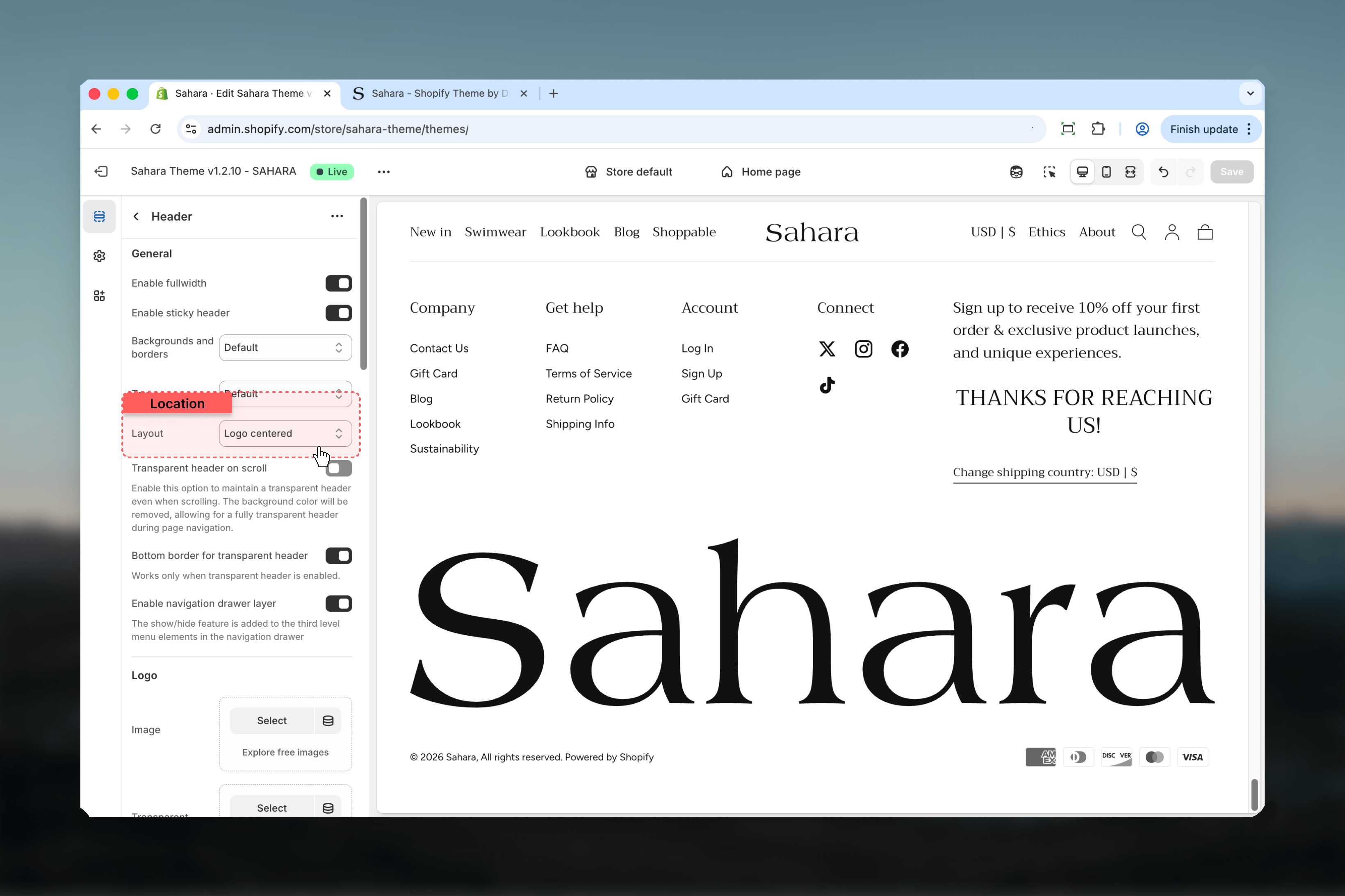Screen dimensions: 1345x896
Task: Open a new browser tab
Action: (553, 93)
